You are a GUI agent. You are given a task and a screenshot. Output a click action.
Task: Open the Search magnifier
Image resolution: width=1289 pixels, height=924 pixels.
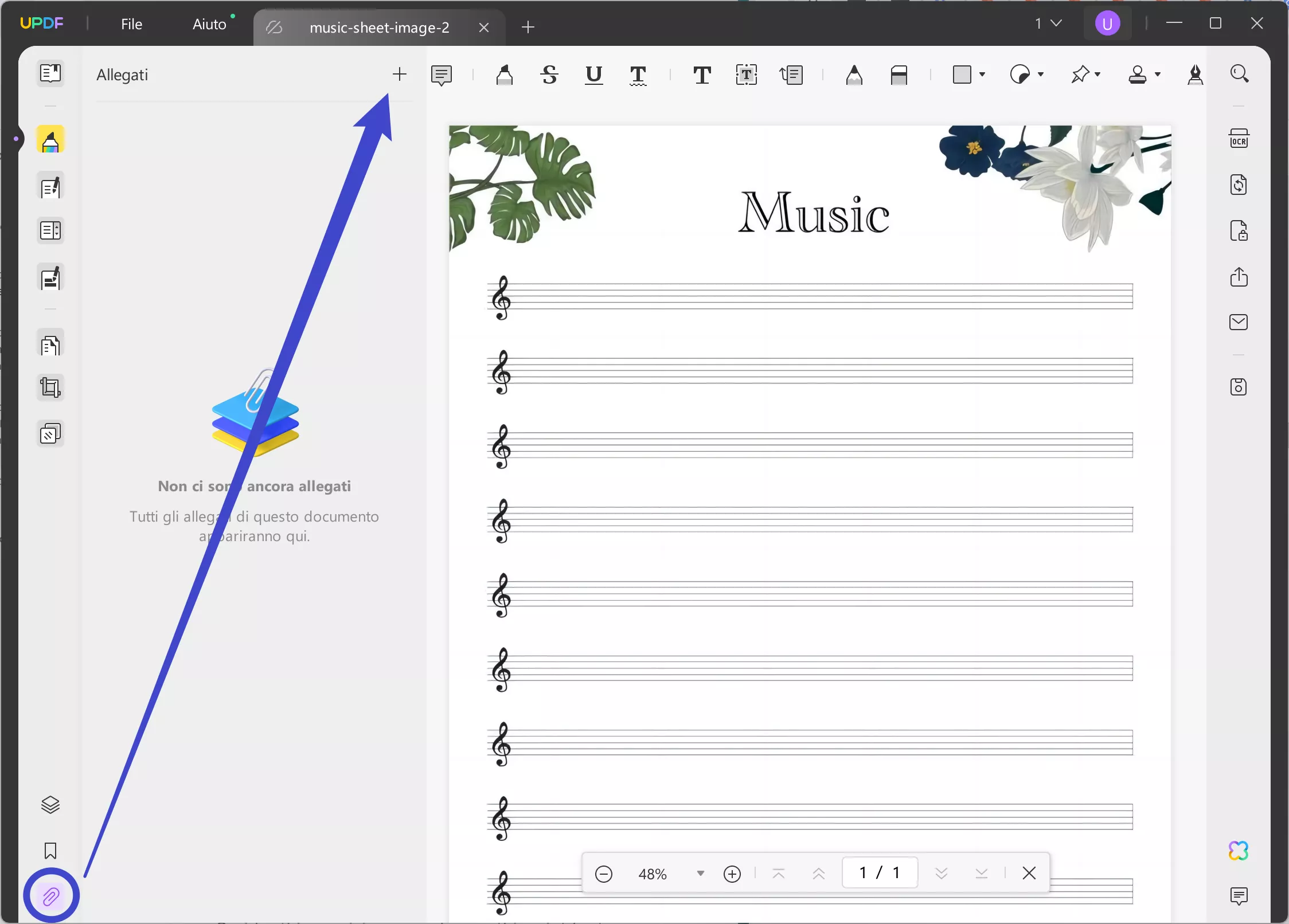(1240, 74)
